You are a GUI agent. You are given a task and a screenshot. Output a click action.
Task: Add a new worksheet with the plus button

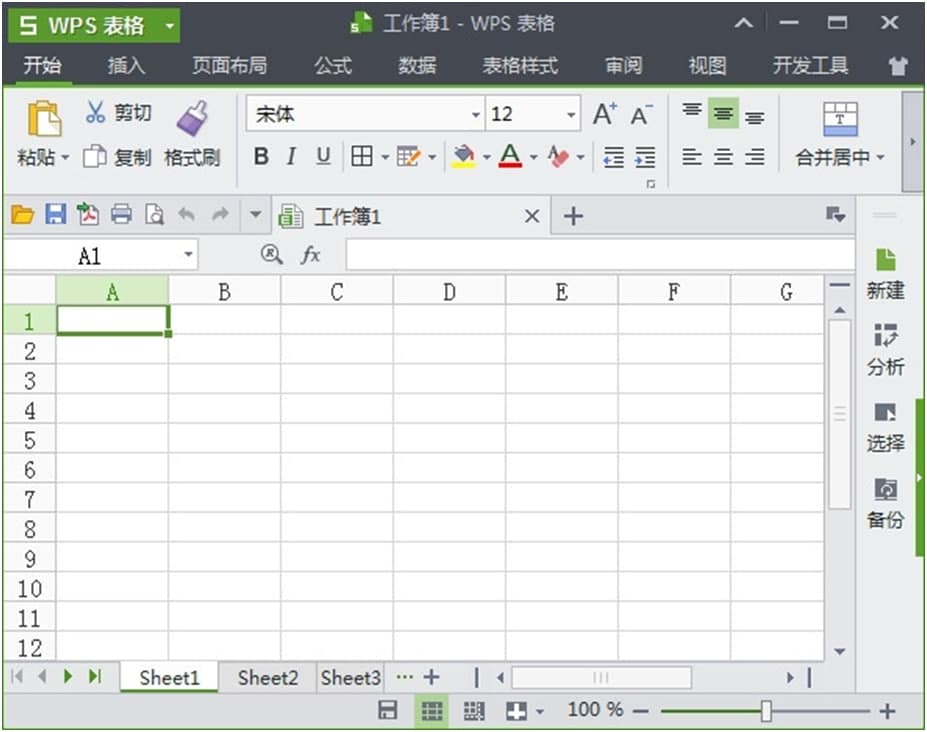[x=431, y=677]
